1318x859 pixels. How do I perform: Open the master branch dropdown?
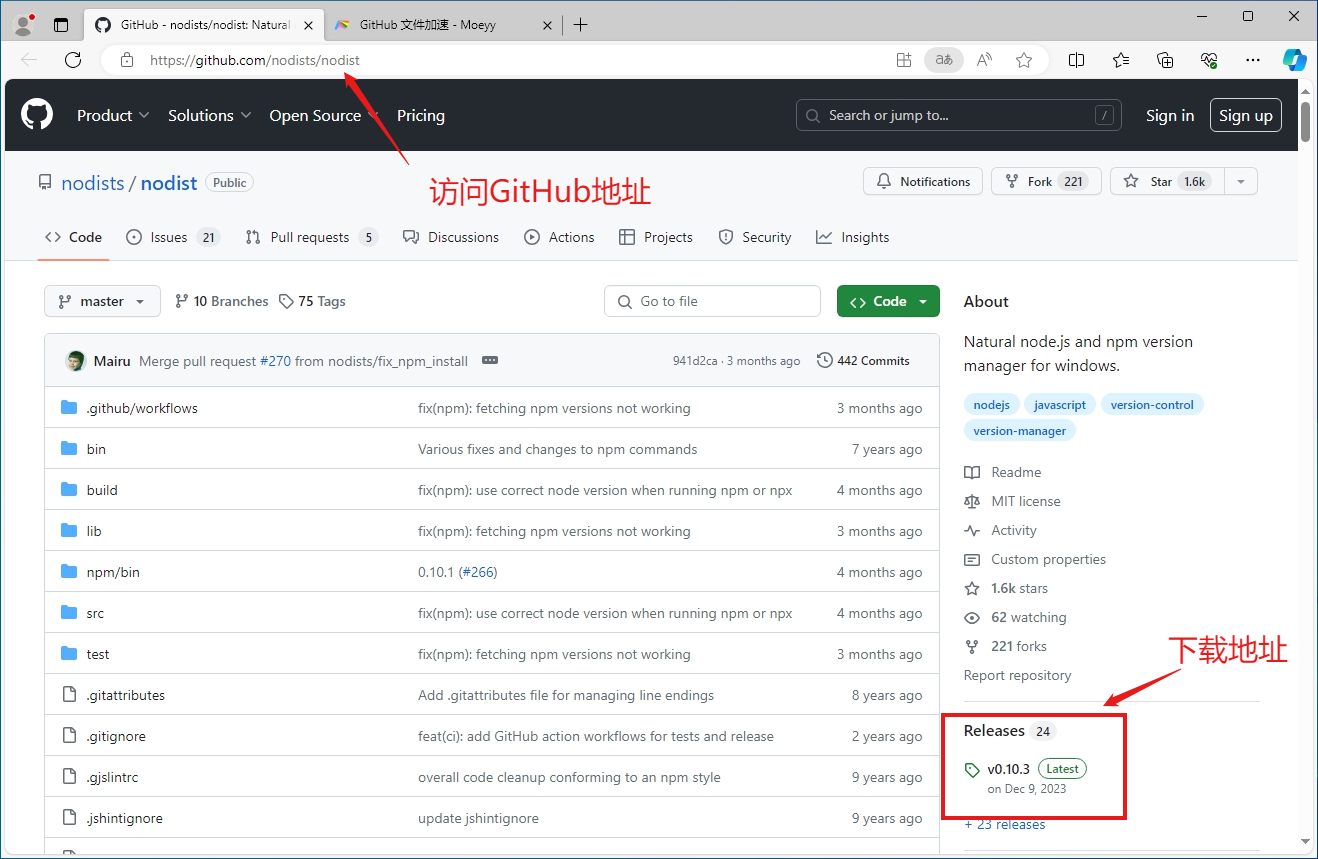(102, 301)
